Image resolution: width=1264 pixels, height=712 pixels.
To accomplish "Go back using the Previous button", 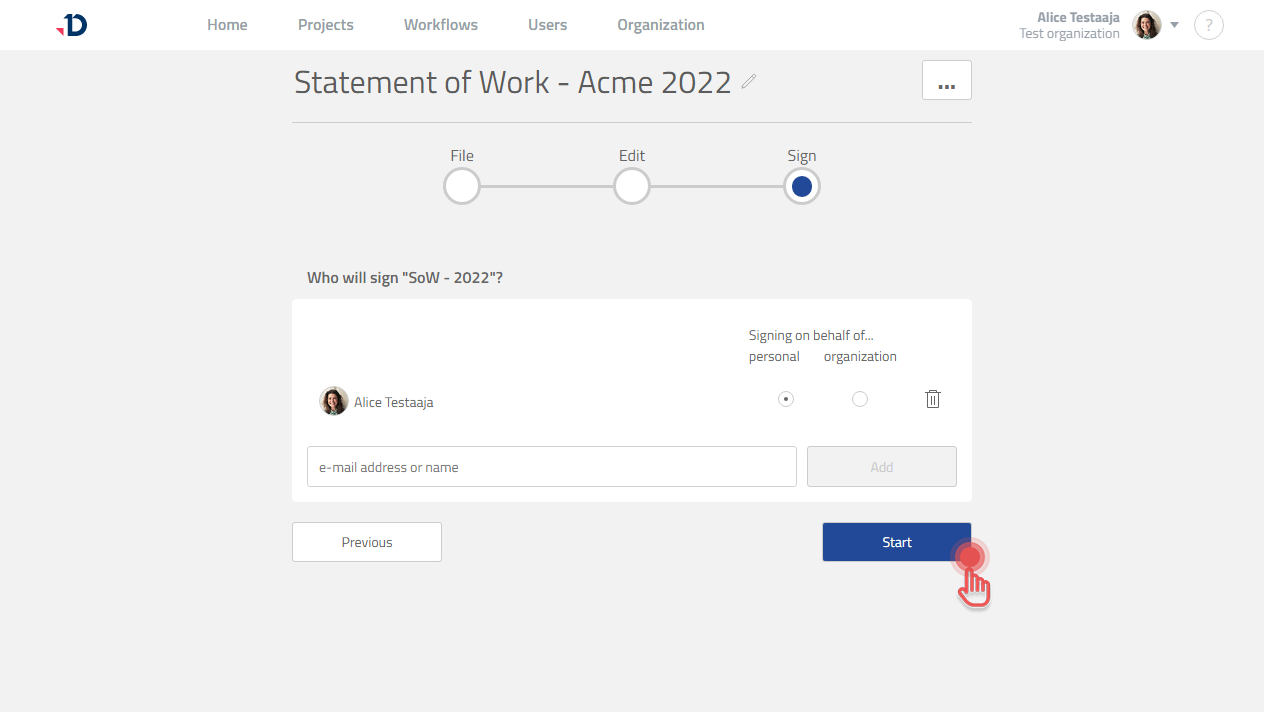I will (366, 541).
